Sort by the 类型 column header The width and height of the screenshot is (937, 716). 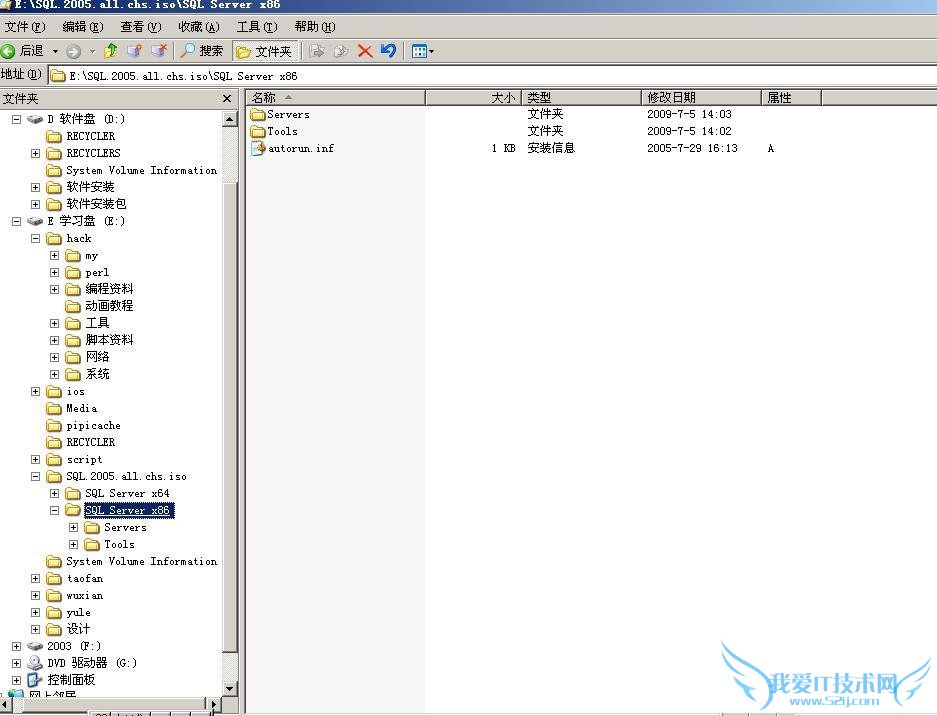pos(582,97)
